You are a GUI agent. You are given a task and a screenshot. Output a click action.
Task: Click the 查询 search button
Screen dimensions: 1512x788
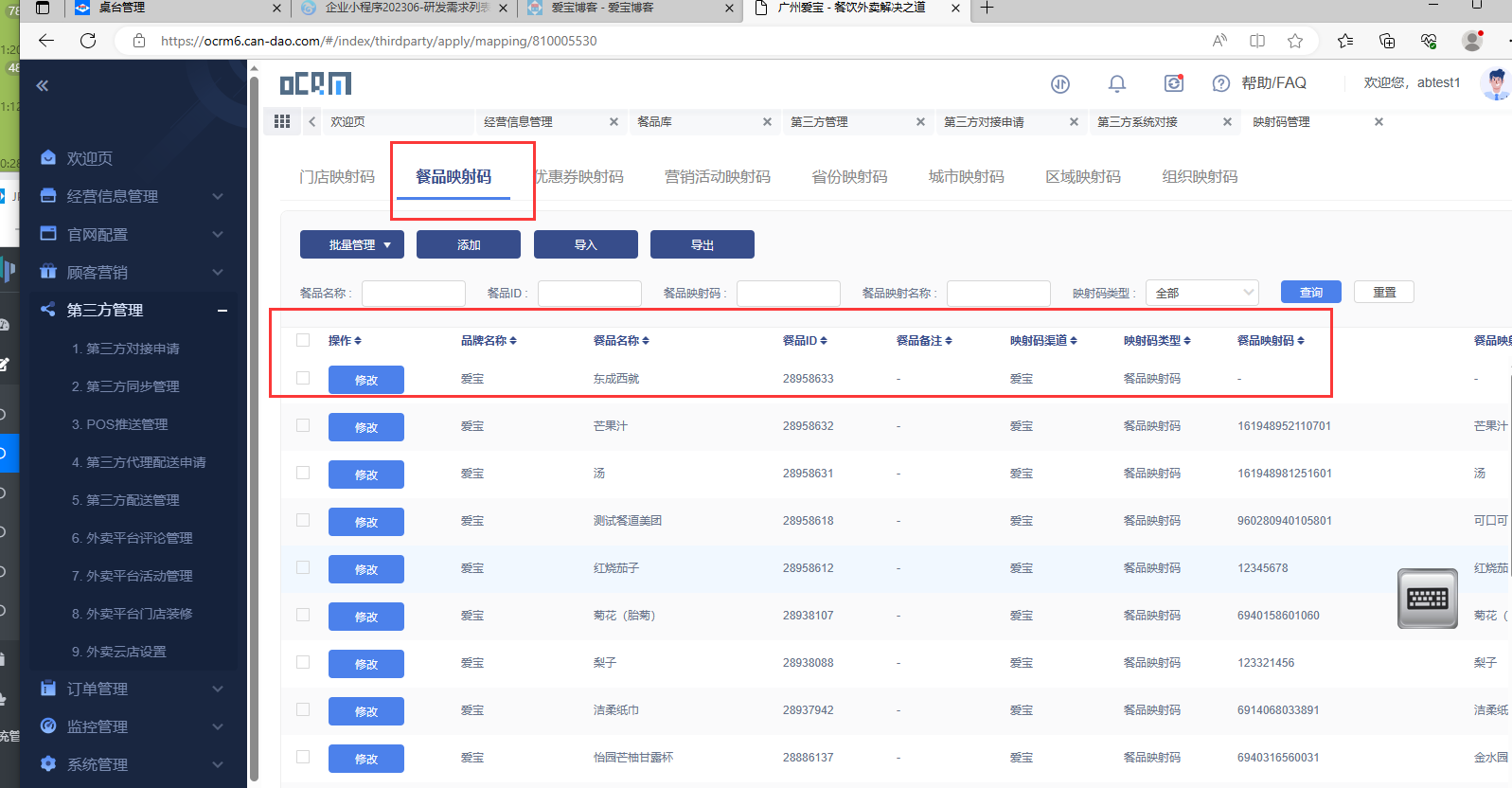(x=1310, y=293)
